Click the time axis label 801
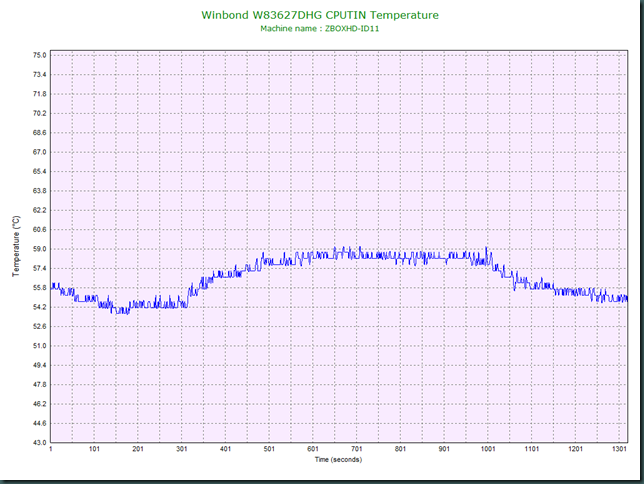The image size is (644, 484). coord(400,449)
